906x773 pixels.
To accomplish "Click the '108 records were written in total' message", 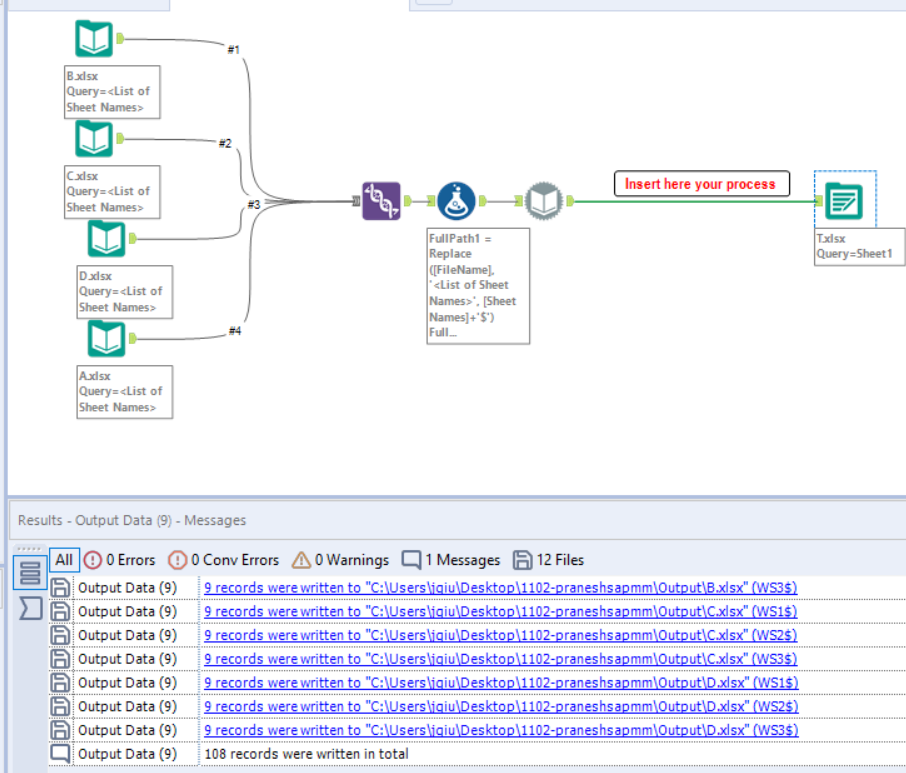I will click(x=306, y=753).
